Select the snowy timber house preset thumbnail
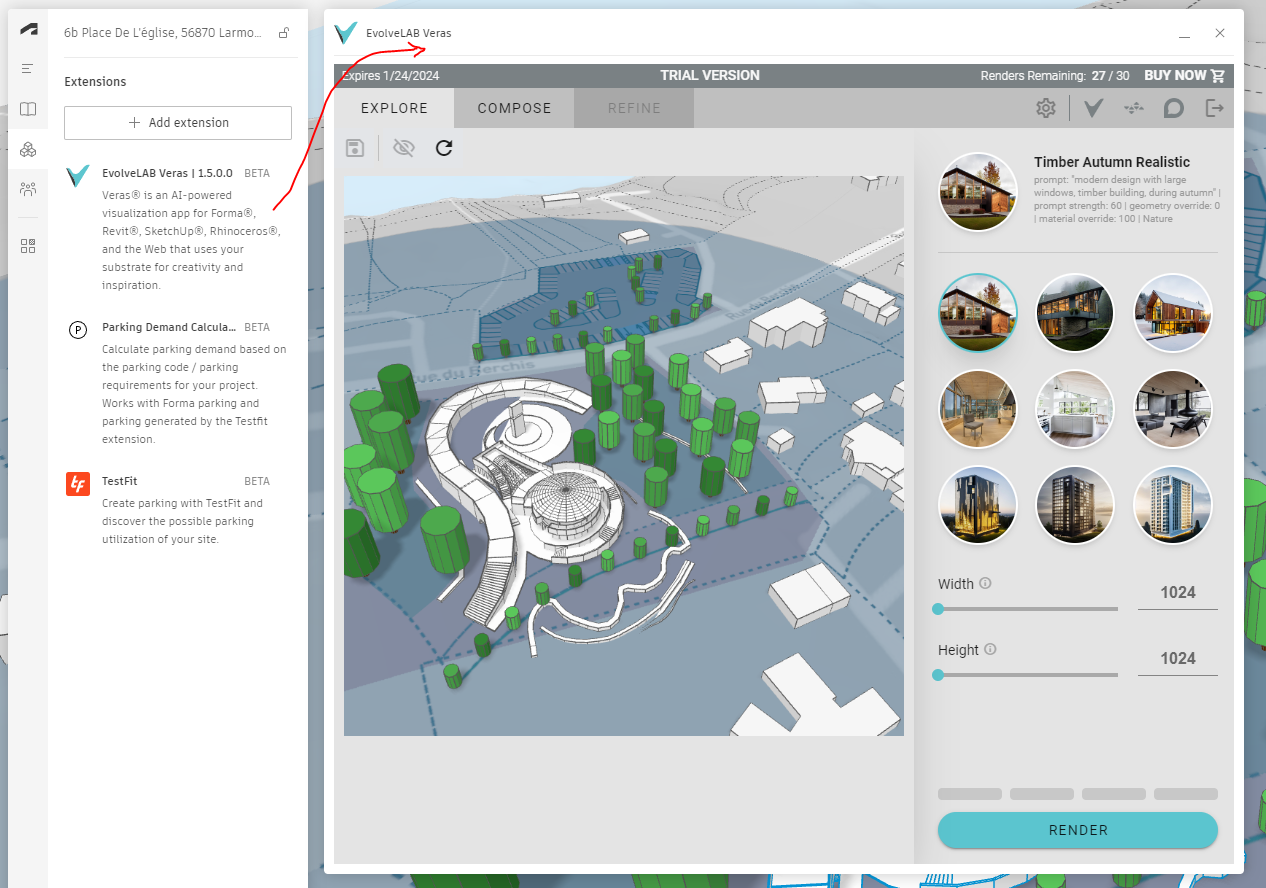This screenshot has width=1266, height=888. tap(1173, 313)
